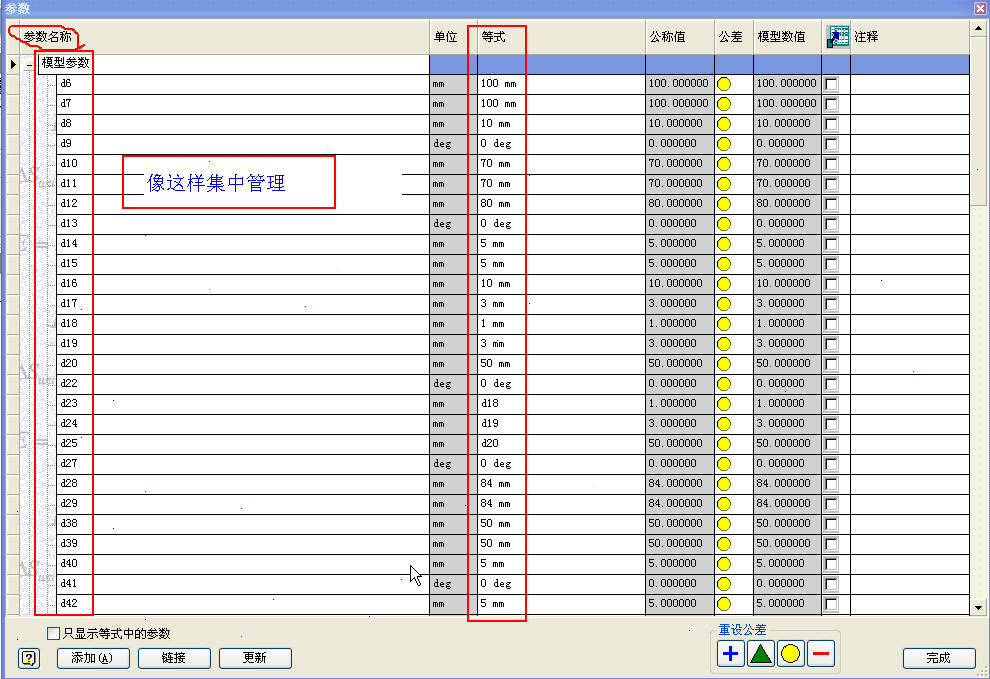
Task: Click the yellow tolerance circle in row d28
Action: point(724,484)
